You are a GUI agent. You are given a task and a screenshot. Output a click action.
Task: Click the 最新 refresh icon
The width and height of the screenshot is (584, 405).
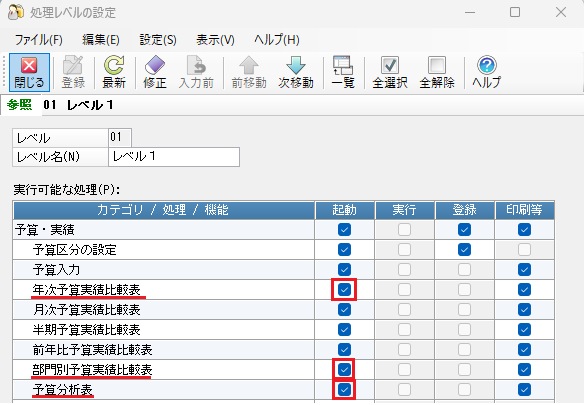coord(114,65)
